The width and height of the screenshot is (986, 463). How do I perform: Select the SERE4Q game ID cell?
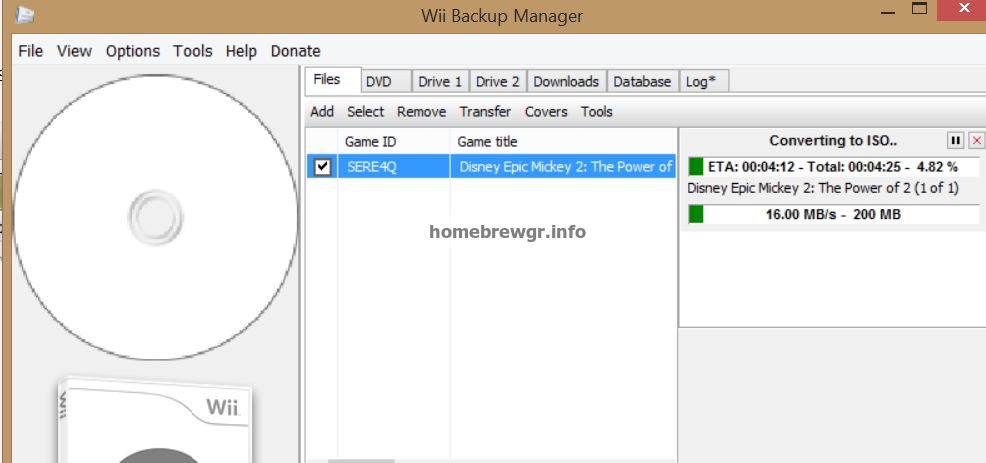click(394, 167)
